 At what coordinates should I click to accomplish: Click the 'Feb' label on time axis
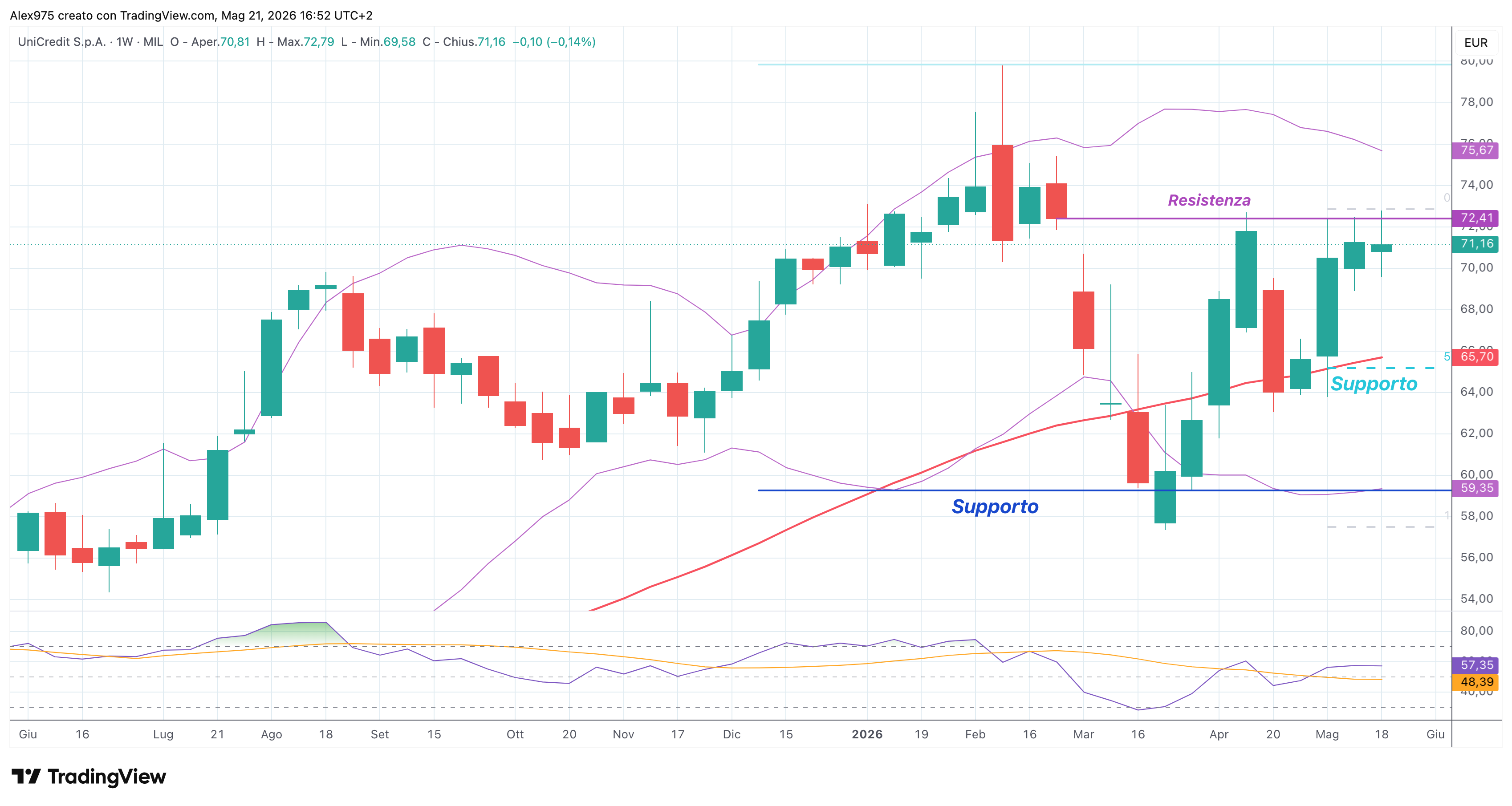coord(975,734)
